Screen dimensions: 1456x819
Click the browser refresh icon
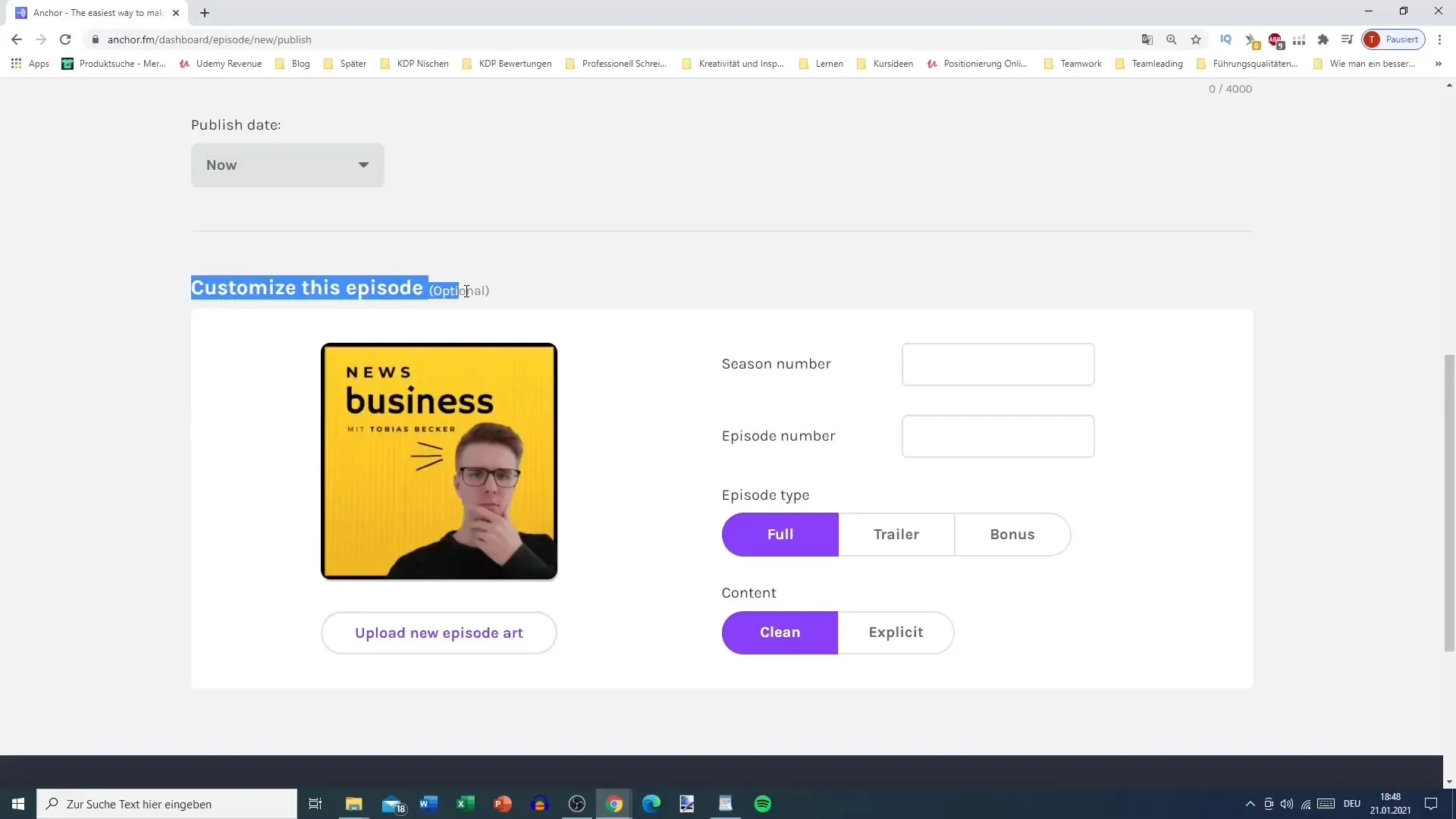[x=65, y=39]
